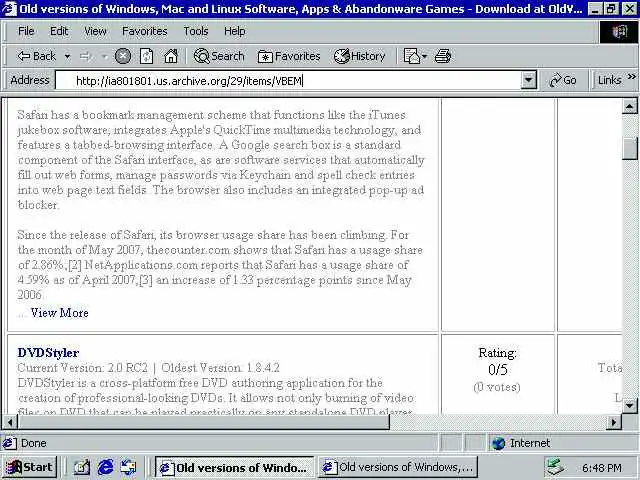This screenshot has height=480, width=640.
Task: Click the Print toolbar icon
Action: click(x=443, y=56)
